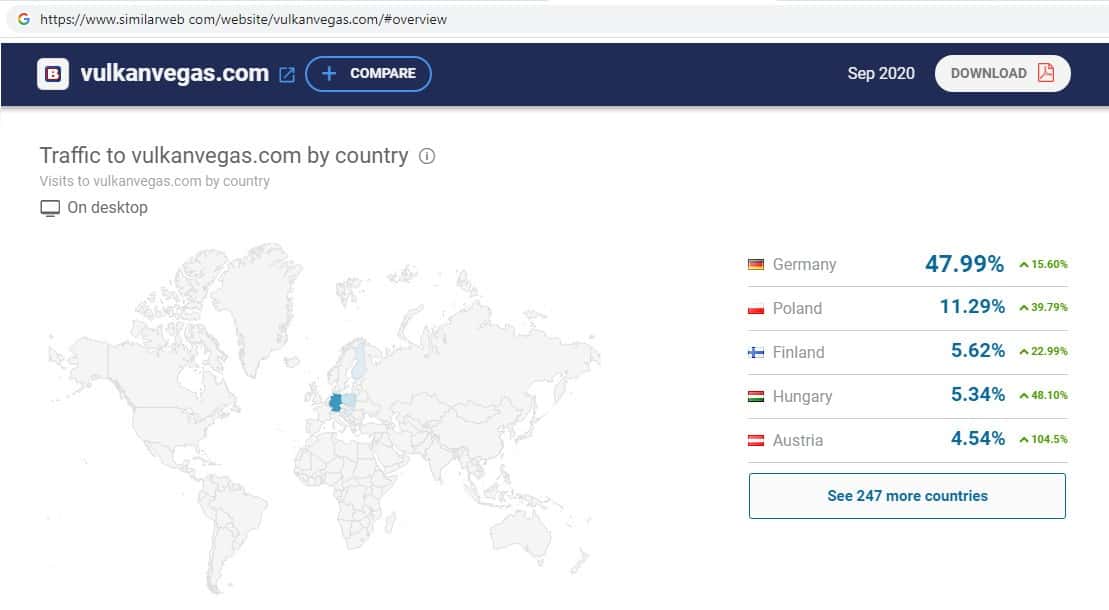Viewport: 1109px width, 610px height.
Task: Click the desktop monitor icon
Action: pyautogui.click(x=50, y=208)
